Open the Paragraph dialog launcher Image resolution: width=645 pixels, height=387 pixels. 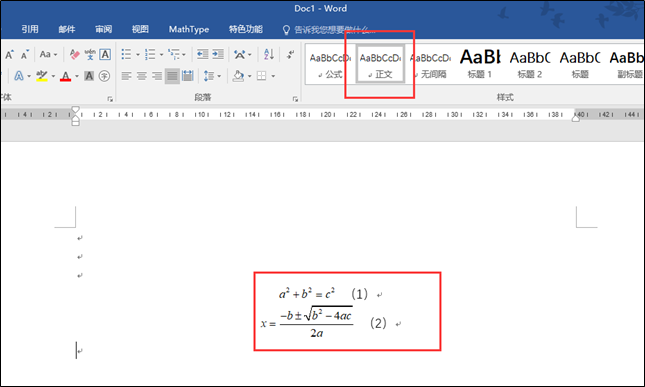tap(295, 99)
